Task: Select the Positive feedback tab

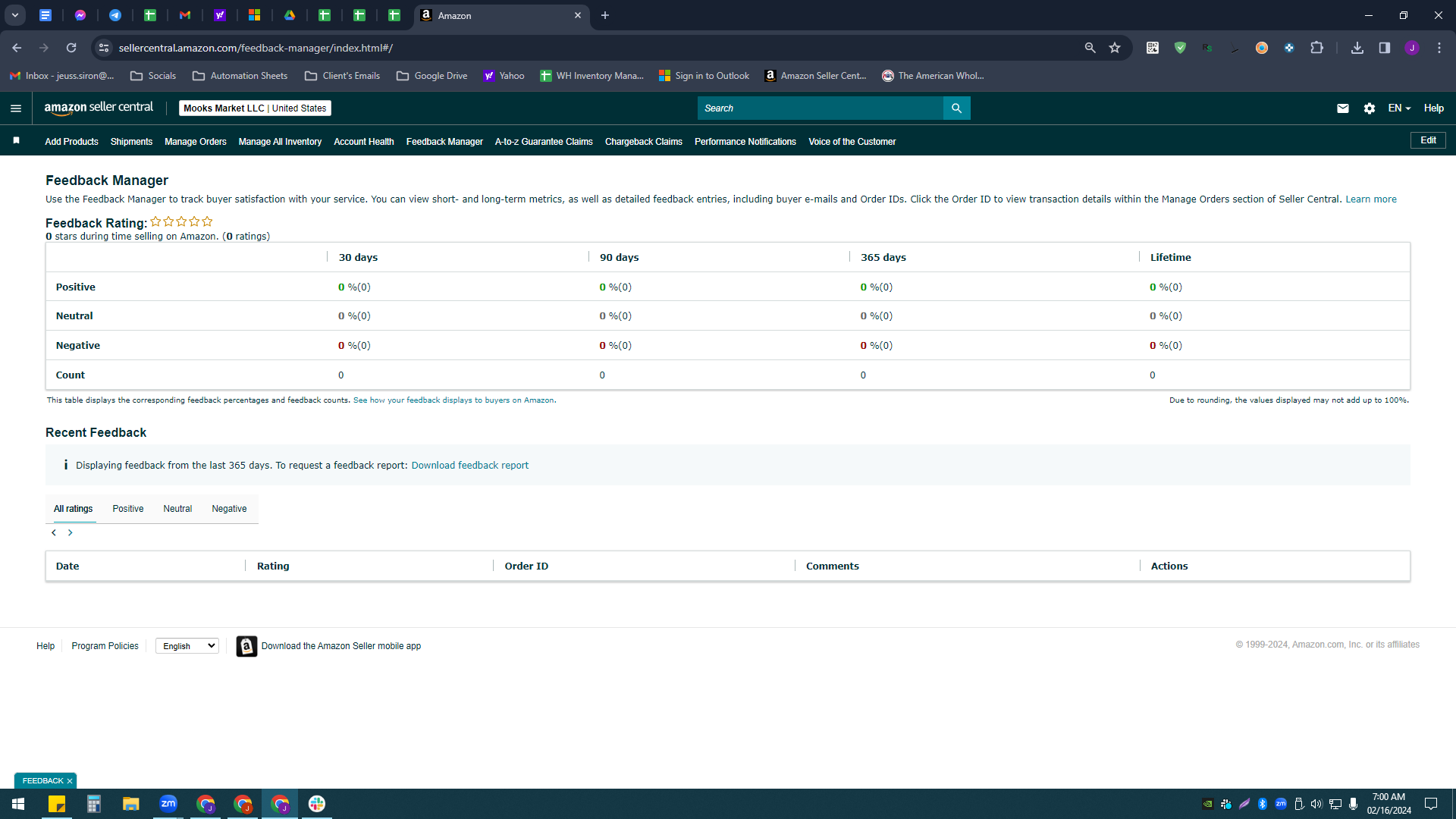Action: [128, 509]
